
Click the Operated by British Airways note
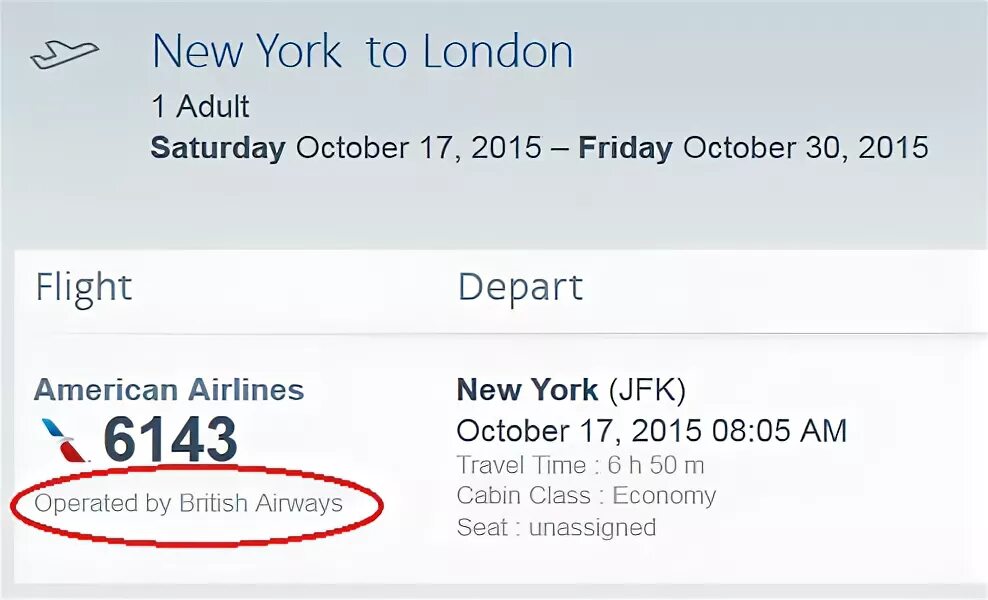tap(189, 504)
